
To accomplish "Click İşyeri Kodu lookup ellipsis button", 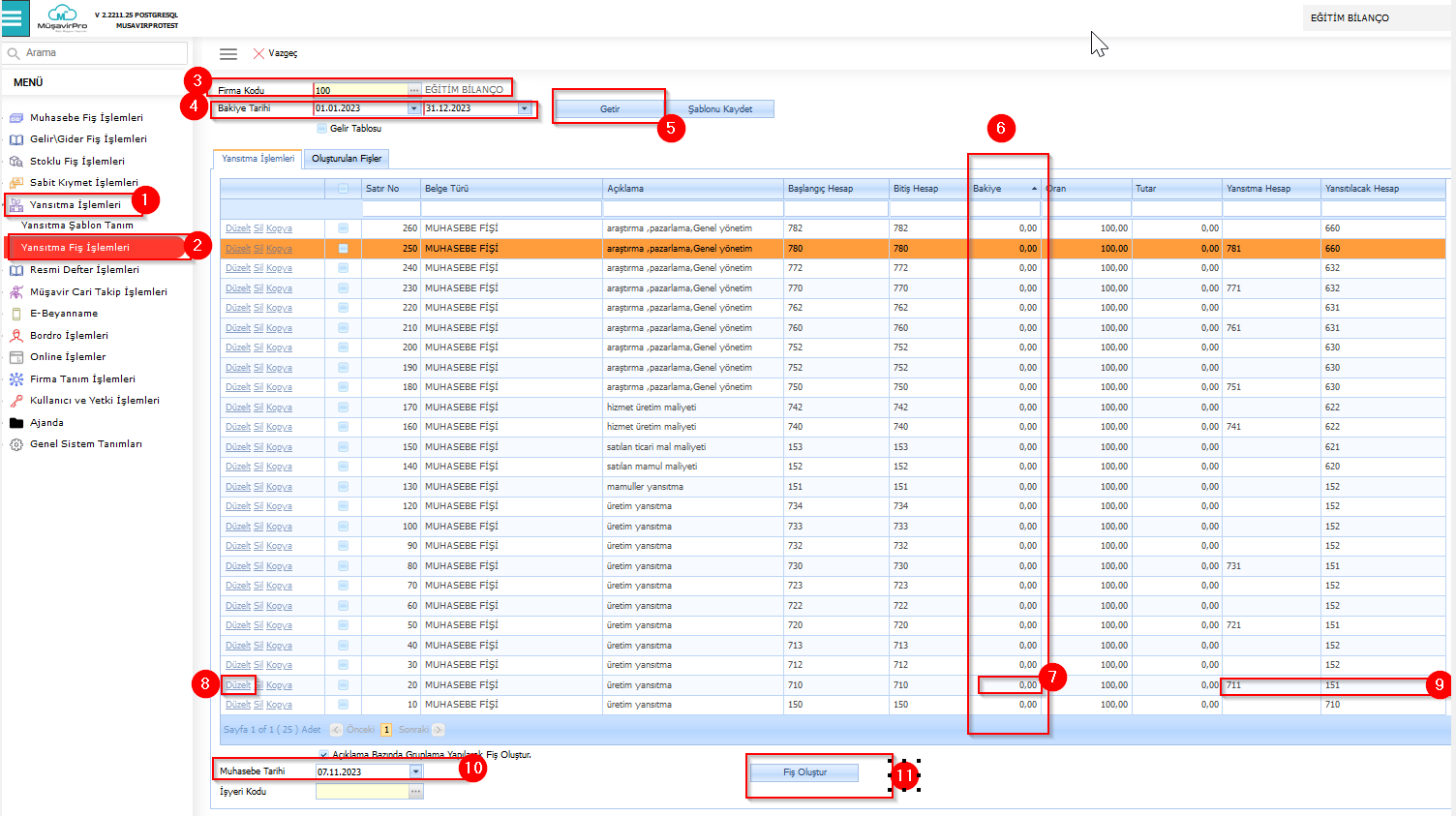I will click(416, 792).
